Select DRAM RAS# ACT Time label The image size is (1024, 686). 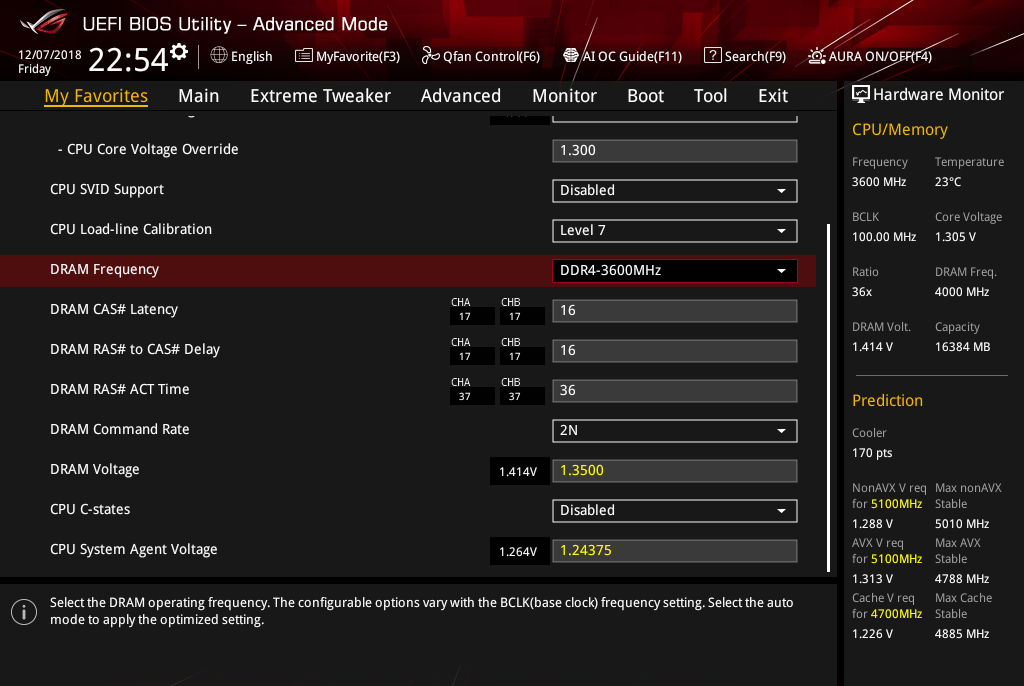tap(120, 389)
